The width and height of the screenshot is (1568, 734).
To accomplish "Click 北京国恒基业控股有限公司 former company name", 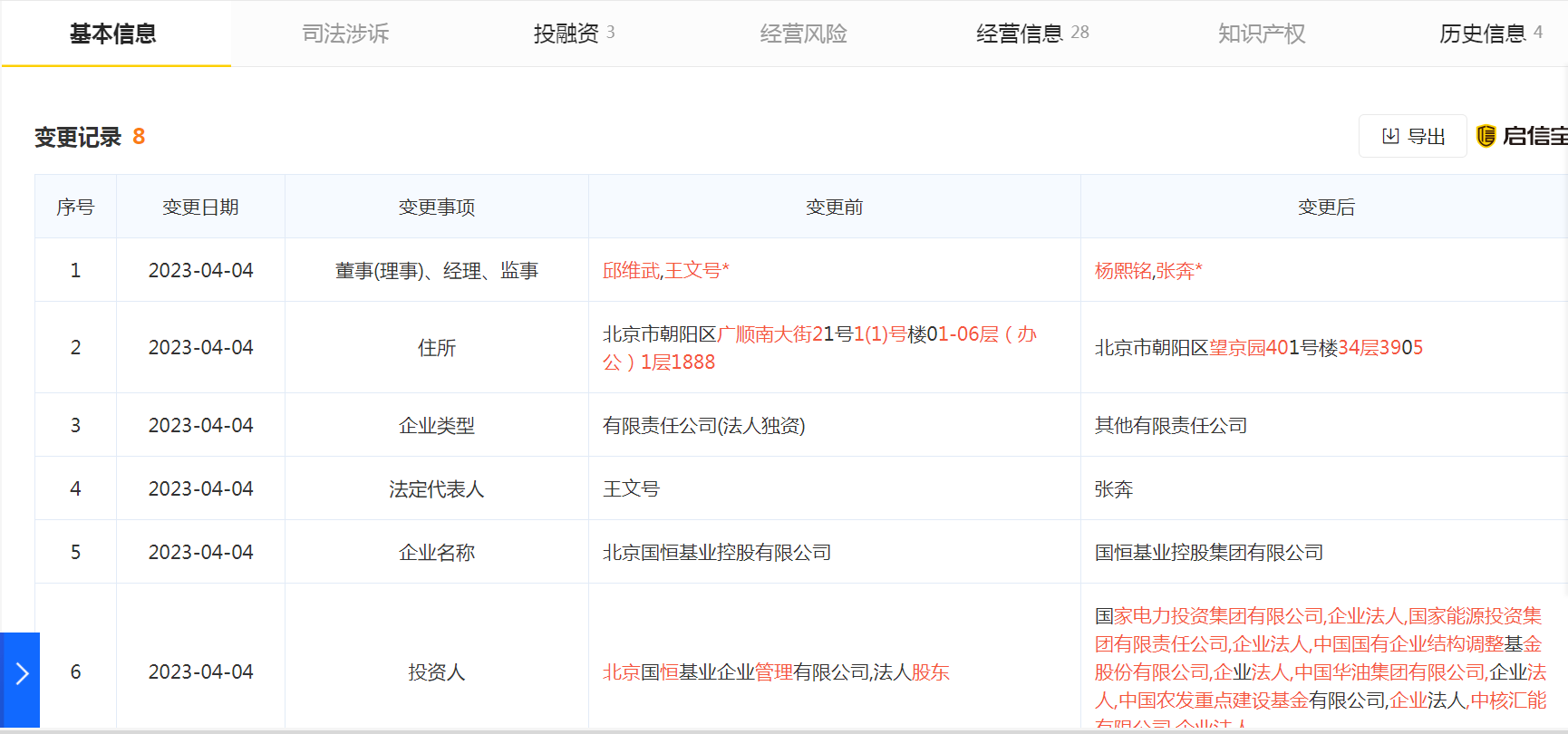I will [x=717, y=552].
